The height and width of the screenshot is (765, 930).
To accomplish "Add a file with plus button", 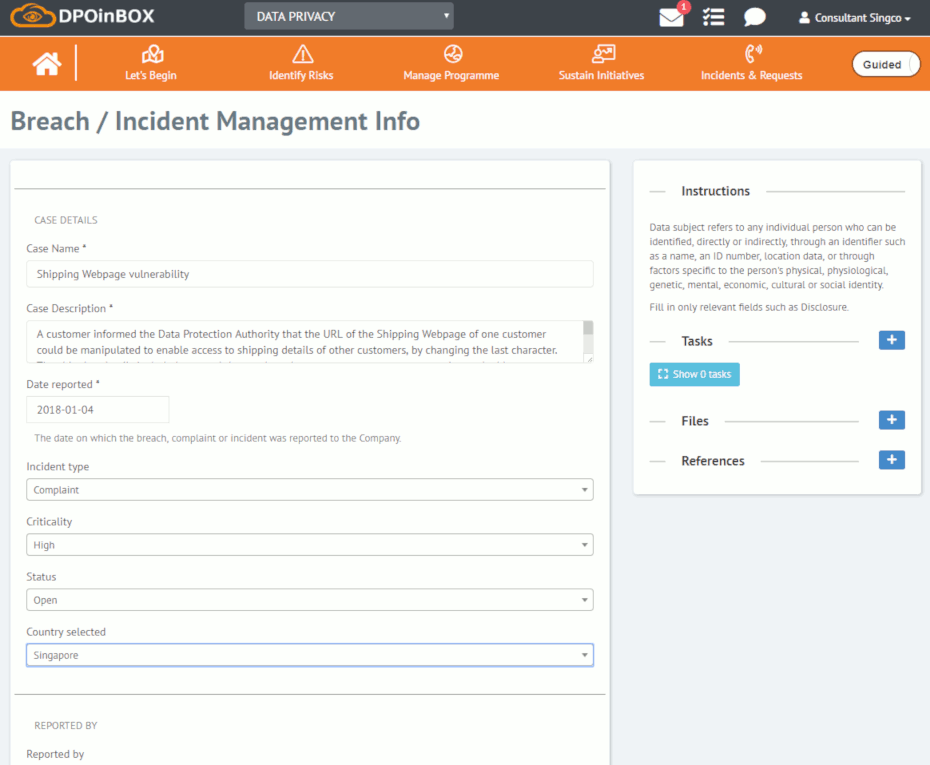I will click(x=891, y=420).
